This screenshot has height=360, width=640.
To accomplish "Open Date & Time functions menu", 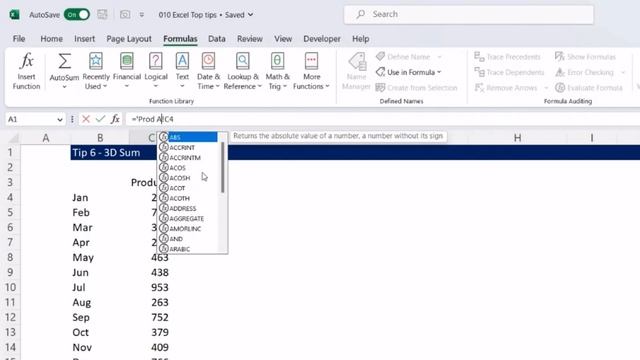I will click(x=208, y=71).
